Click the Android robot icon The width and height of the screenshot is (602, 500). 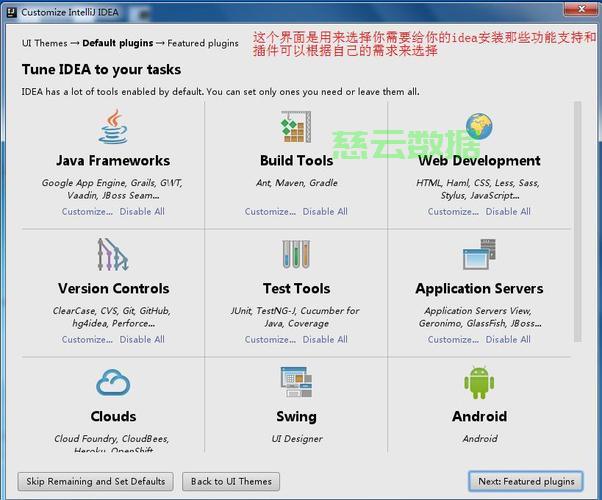click(479, 383)
